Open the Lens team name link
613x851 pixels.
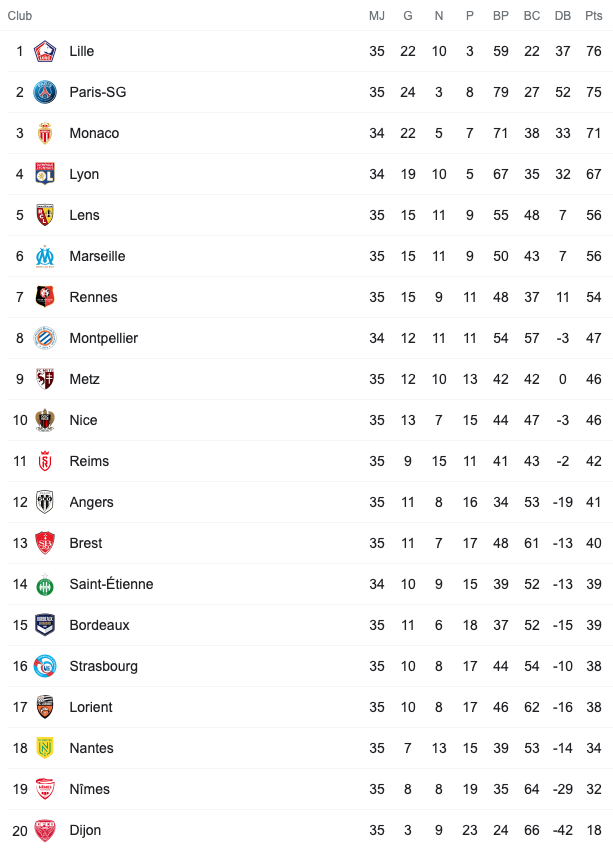point(85,215)
